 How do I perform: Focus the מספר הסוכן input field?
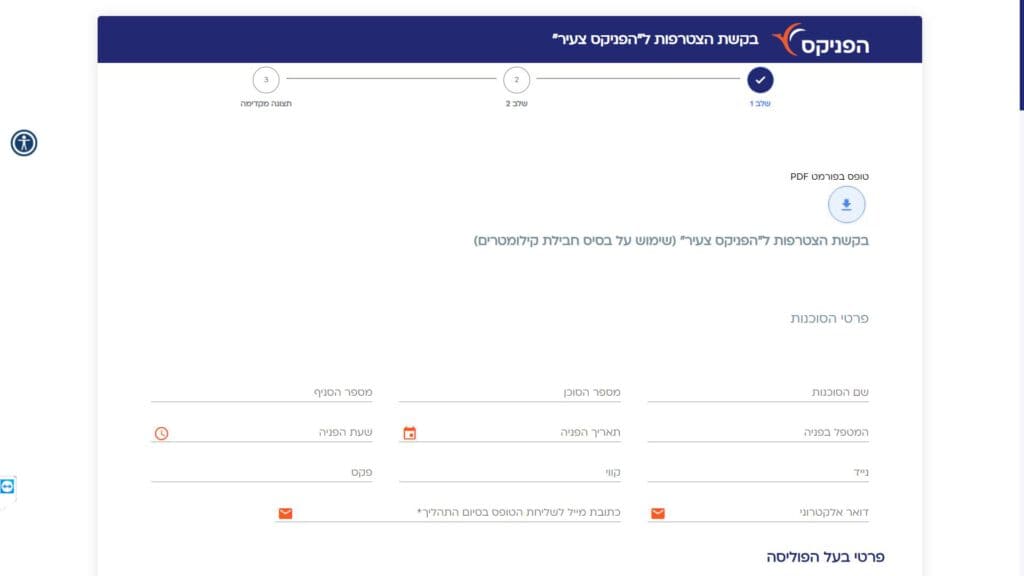click(509, 392)
